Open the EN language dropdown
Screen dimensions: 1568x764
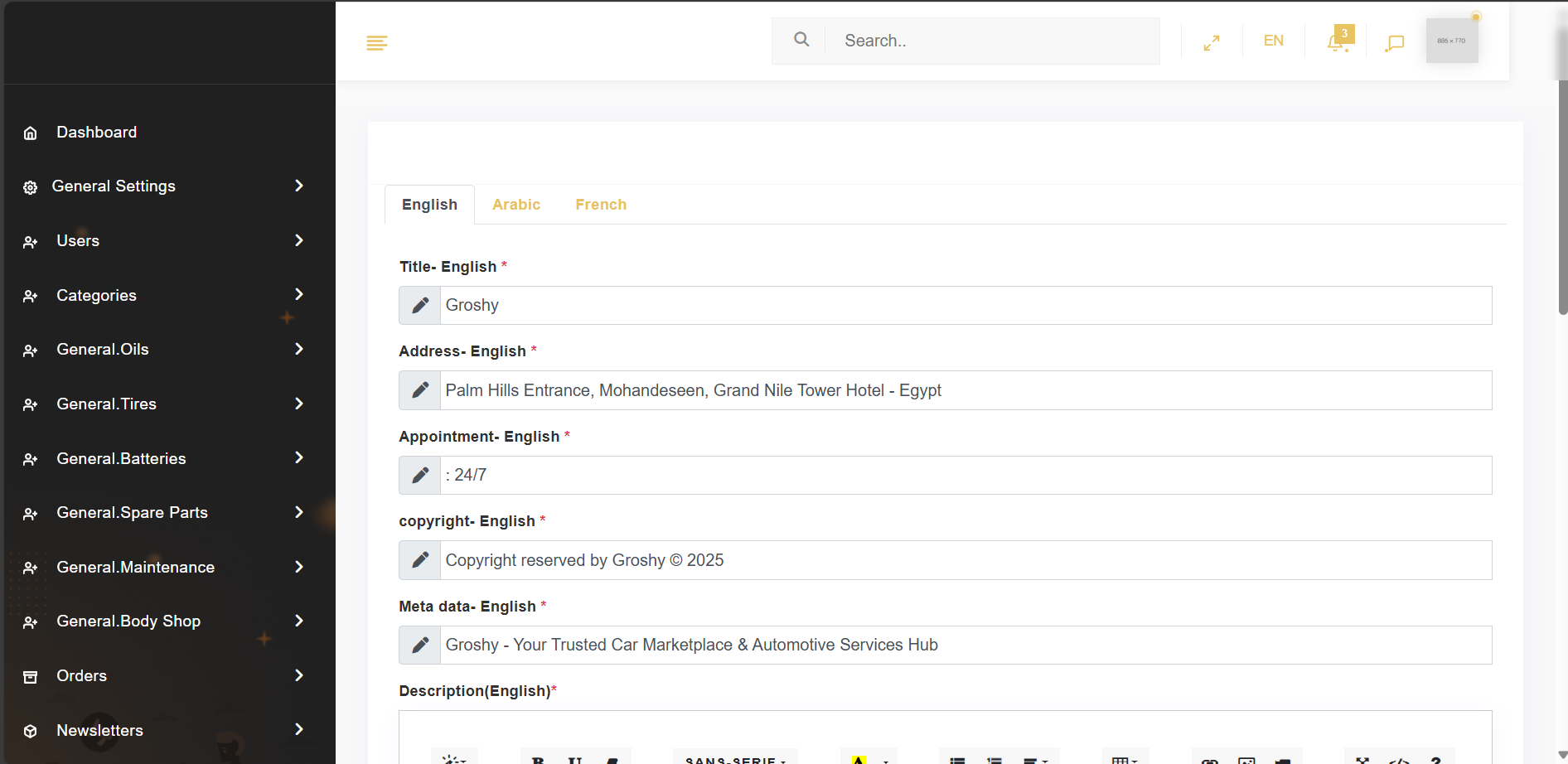(1273, 41)
